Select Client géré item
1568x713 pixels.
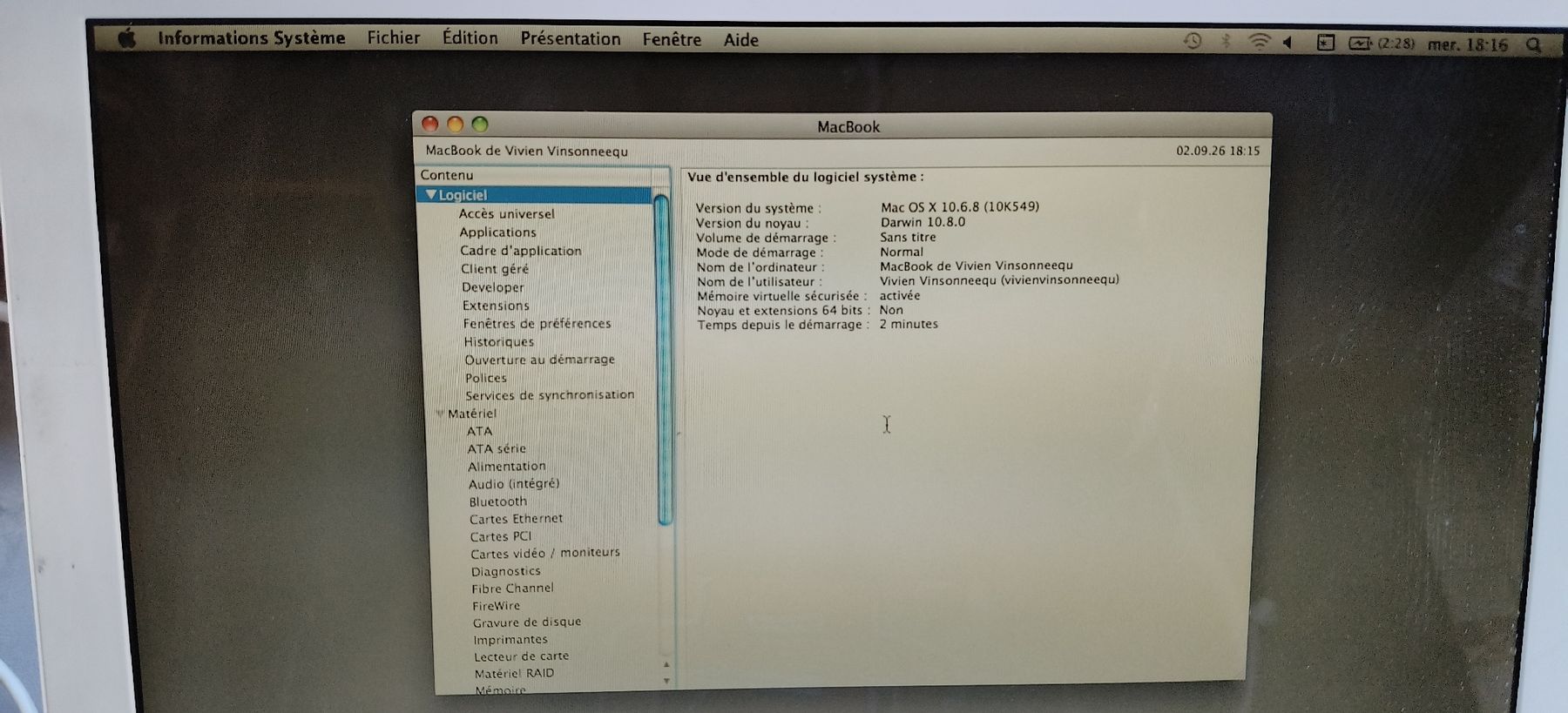click(495, 269)
